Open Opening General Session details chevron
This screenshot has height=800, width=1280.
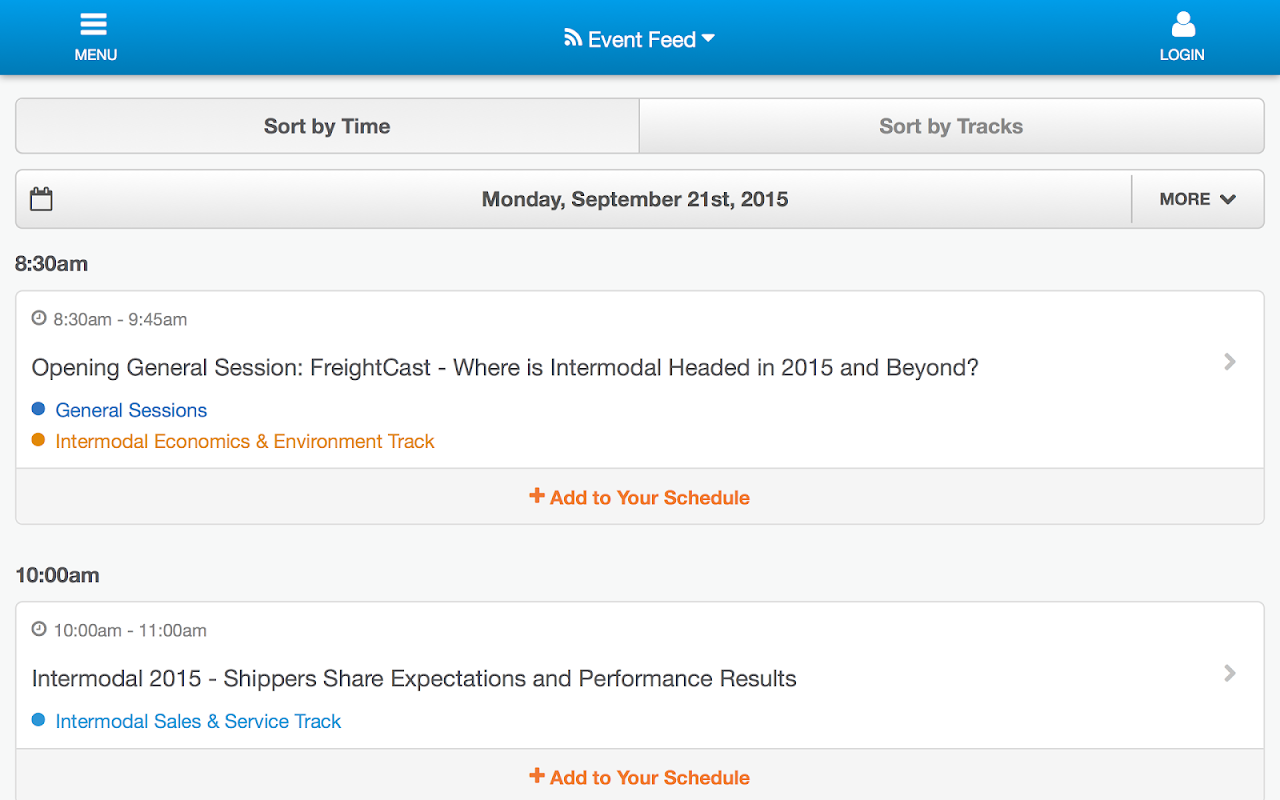point(1230,362)
